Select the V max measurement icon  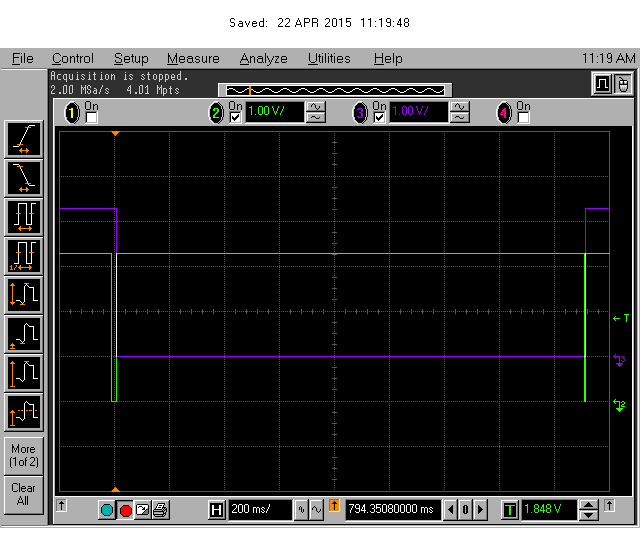pos(24,374)
